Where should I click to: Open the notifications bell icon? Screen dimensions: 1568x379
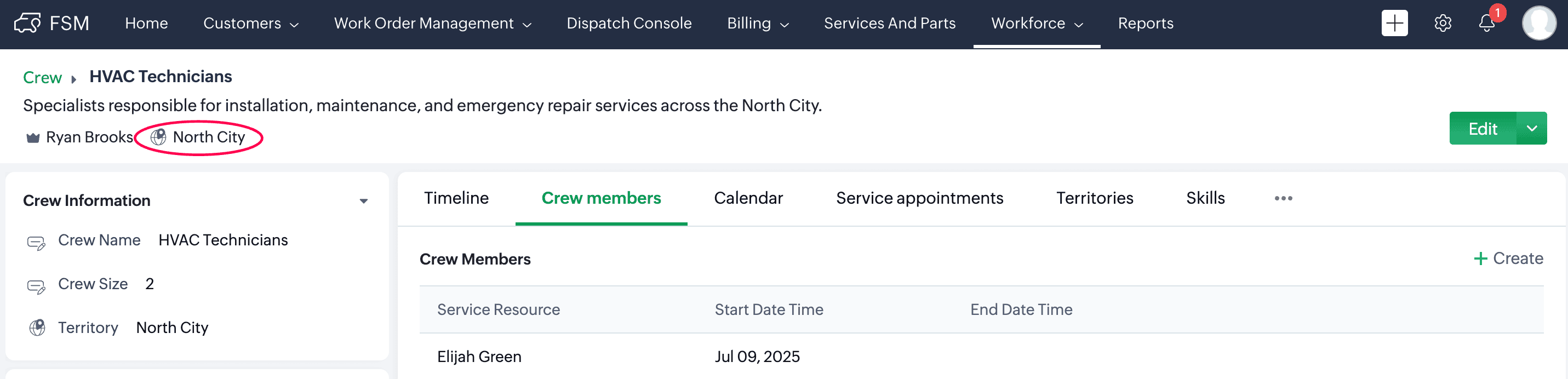coord(1486,23)
